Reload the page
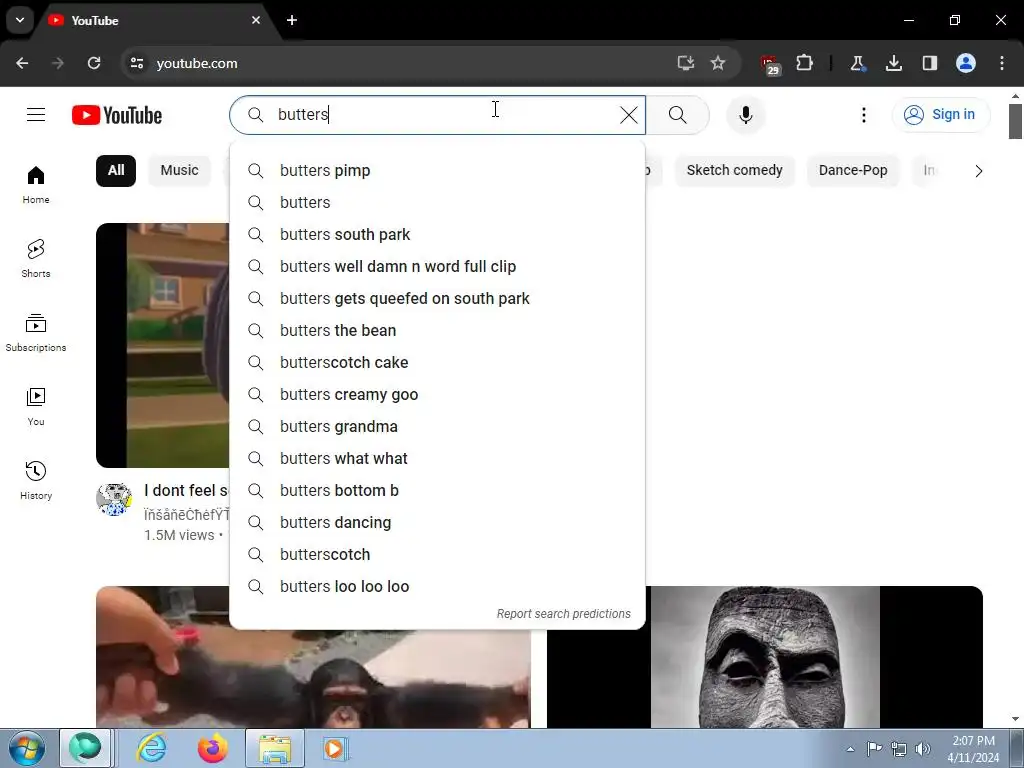 94,63
